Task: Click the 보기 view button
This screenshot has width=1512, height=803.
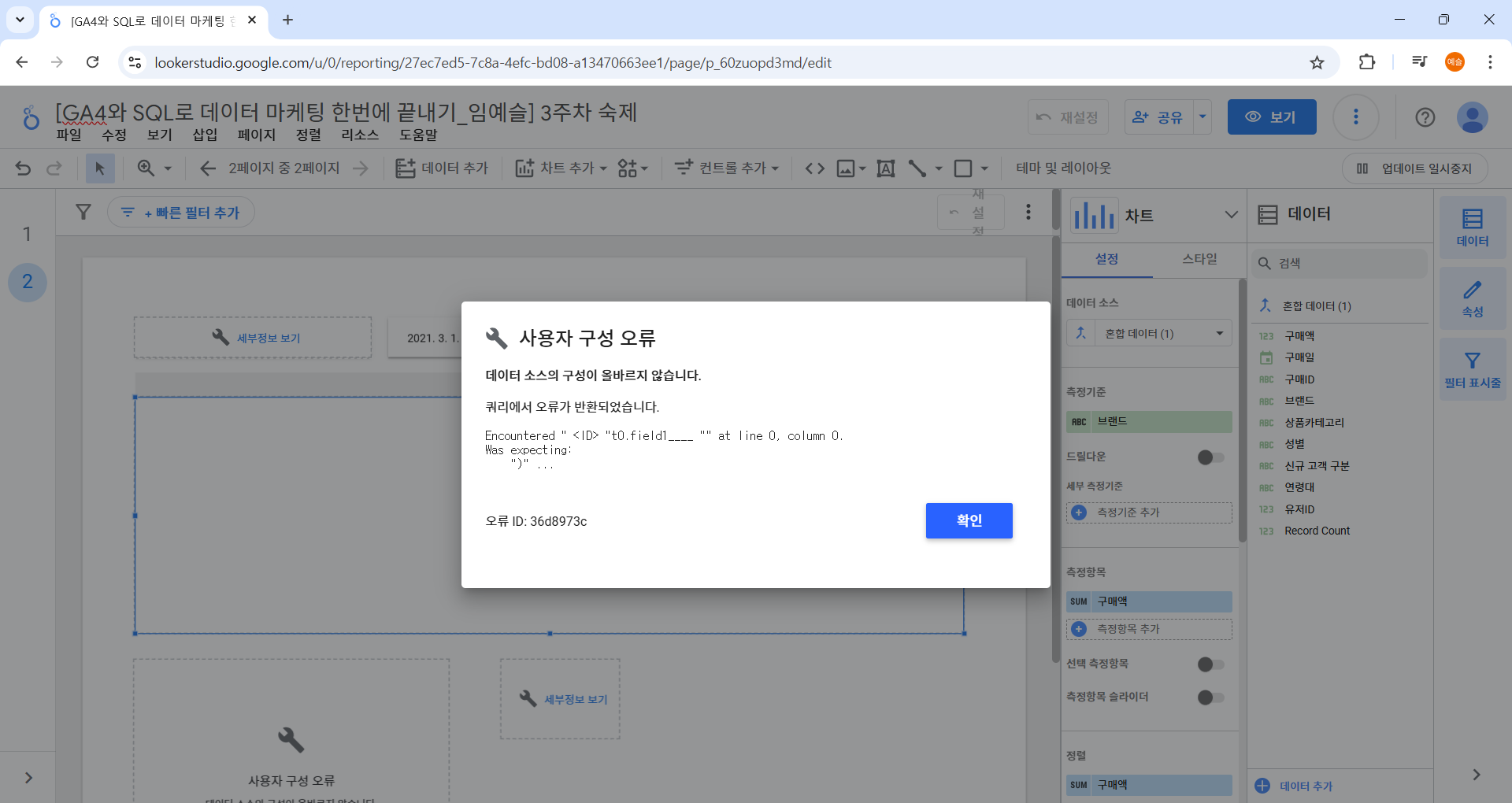Action: (x=1272, y=117)
